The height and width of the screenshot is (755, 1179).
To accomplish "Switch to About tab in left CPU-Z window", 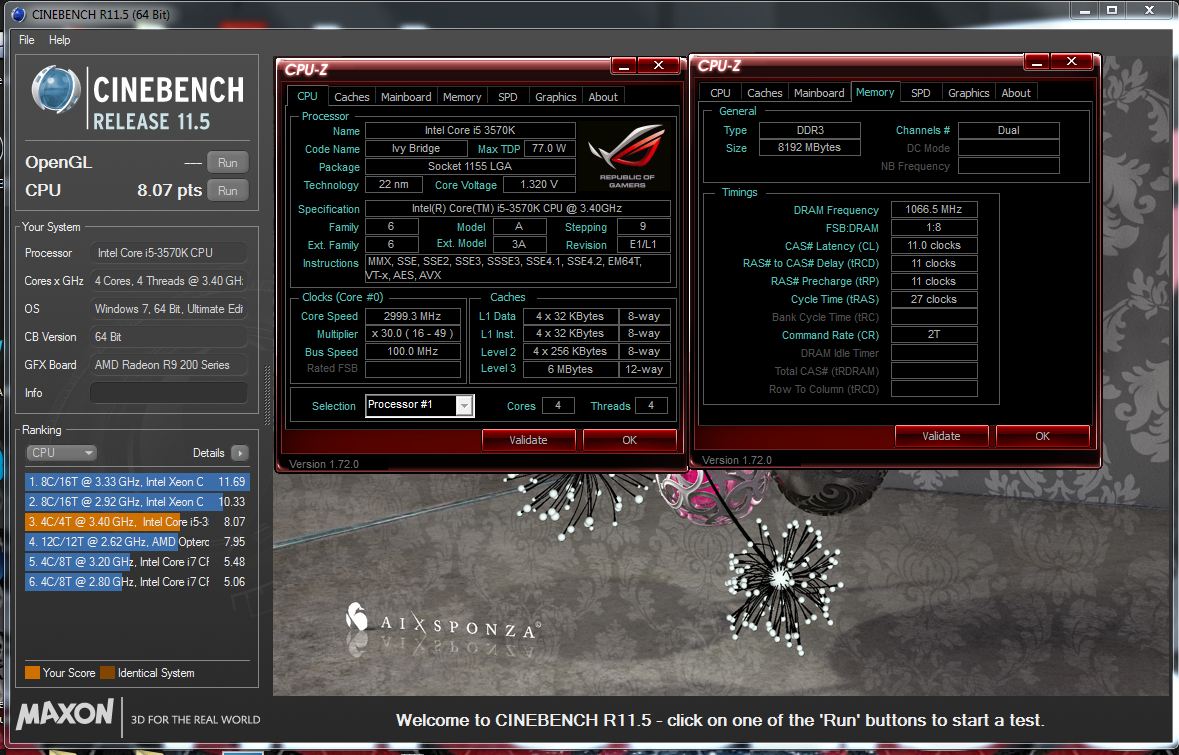I will pos(603,97).
